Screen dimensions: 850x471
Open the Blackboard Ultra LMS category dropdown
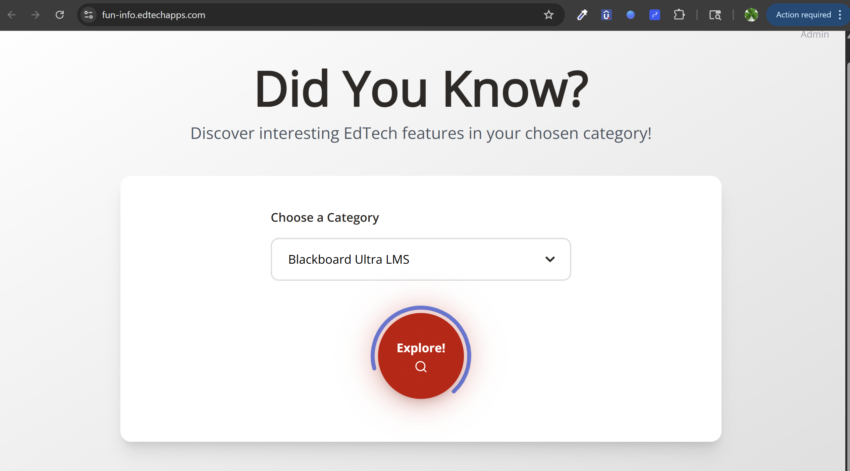[x=421, y=259]
